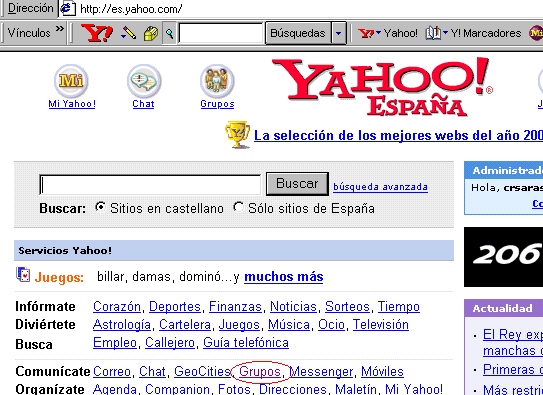Select Sólo sitios de España radio button
This screenshot has height=395, width=543.
click(238, 207)
